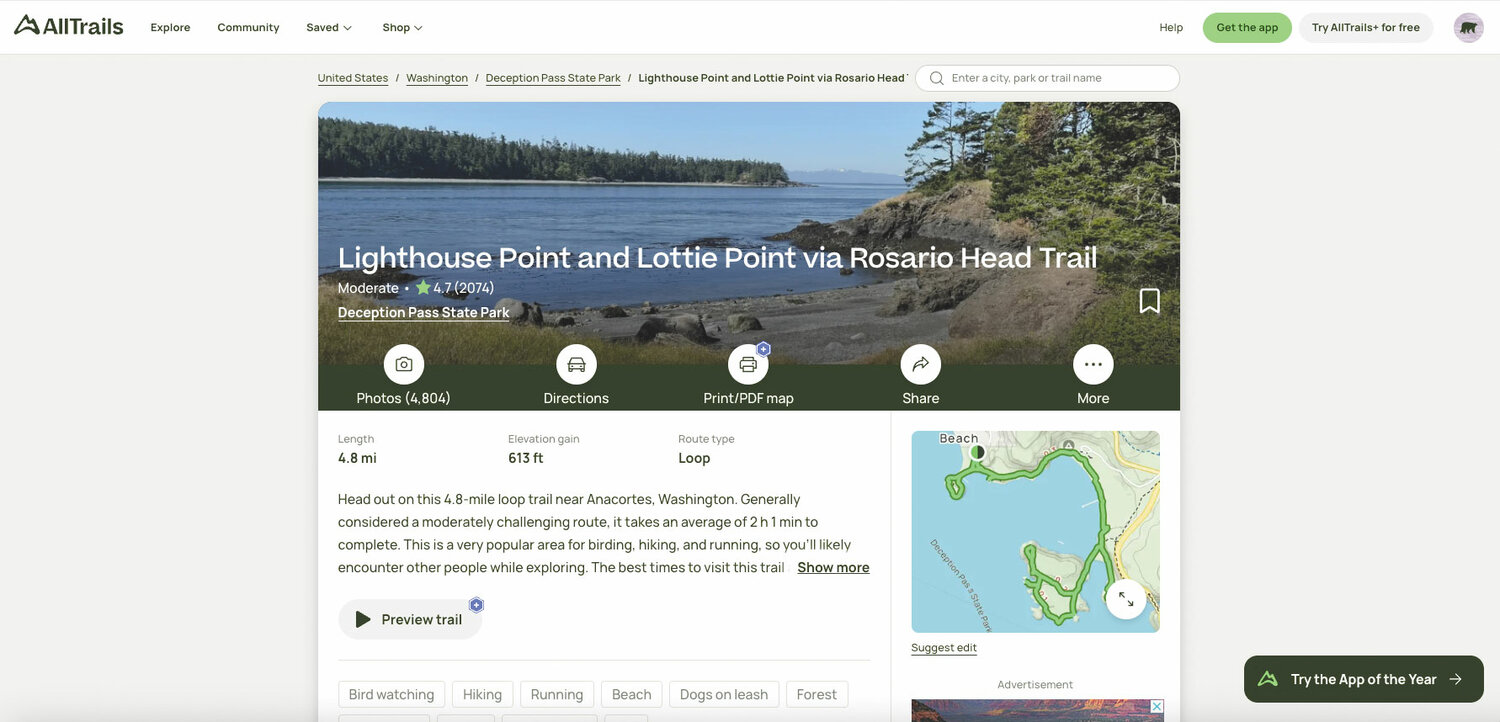This screenshot has height=722, width=1500.
Task: Open the Photos camera icon
Action: (x=404, y=365)
